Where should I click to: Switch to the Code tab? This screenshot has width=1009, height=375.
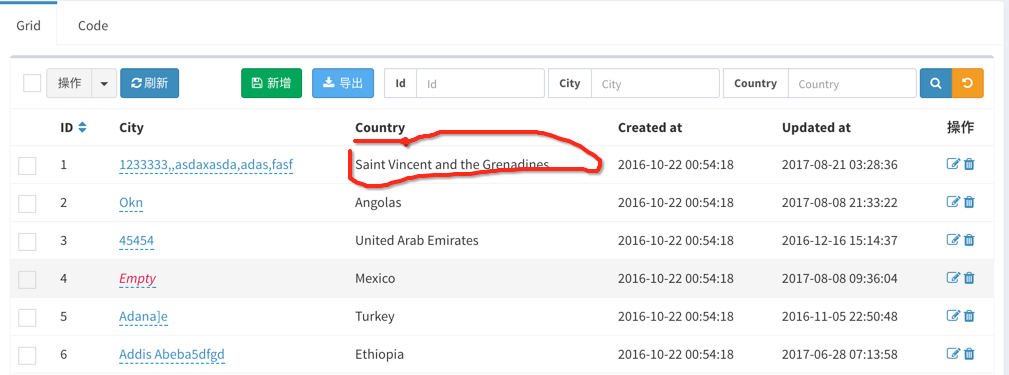click(x=93, y=26)
